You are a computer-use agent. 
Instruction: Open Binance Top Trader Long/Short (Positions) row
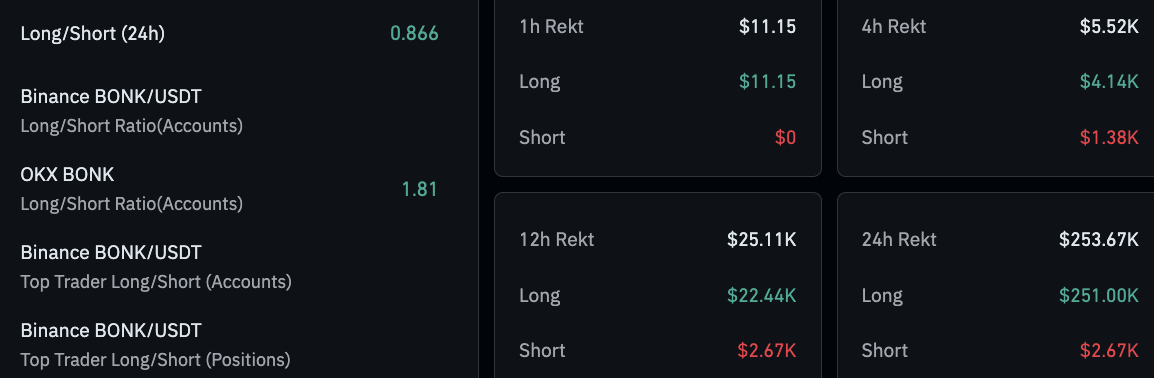(230, 345)
